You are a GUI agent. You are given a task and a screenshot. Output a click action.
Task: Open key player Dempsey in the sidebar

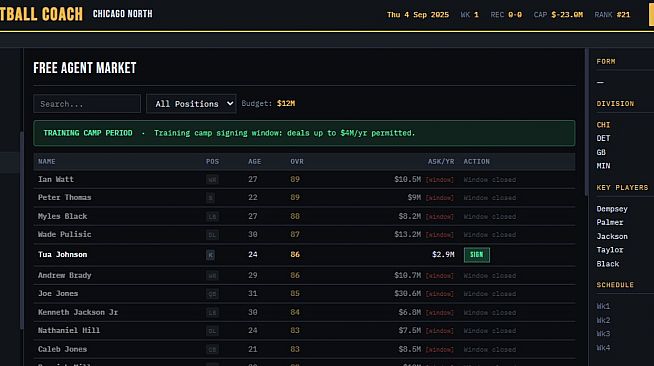coord(612,209)
